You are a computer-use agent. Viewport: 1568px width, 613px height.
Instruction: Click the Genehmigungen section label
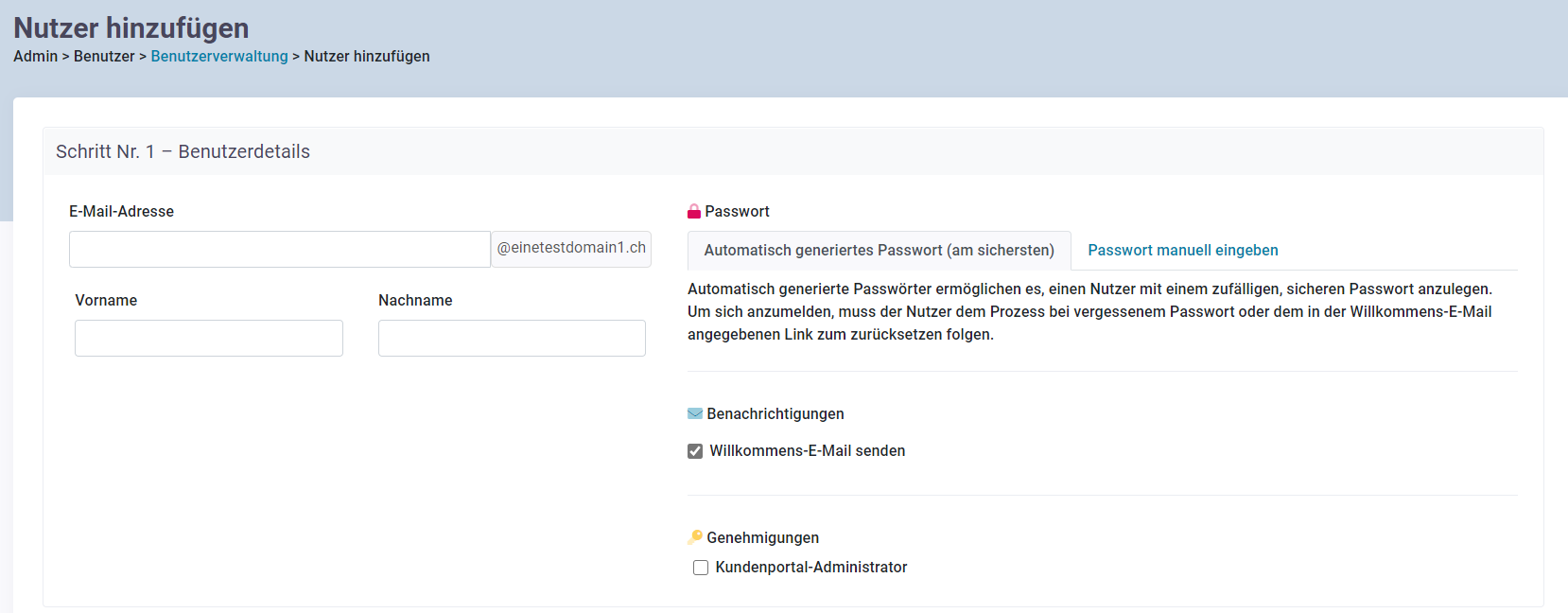763,537
